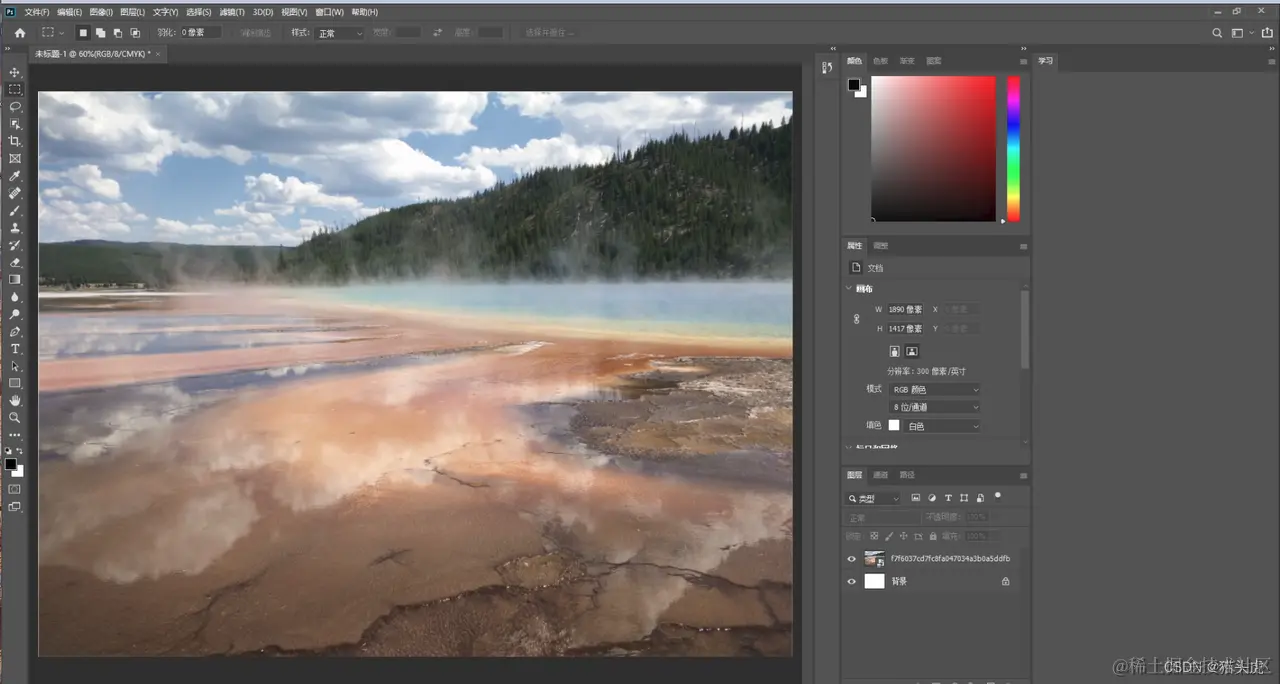Select the Brush tool
The height and width of the screenshot is (684, 1280).
click(x=15, y=210)
